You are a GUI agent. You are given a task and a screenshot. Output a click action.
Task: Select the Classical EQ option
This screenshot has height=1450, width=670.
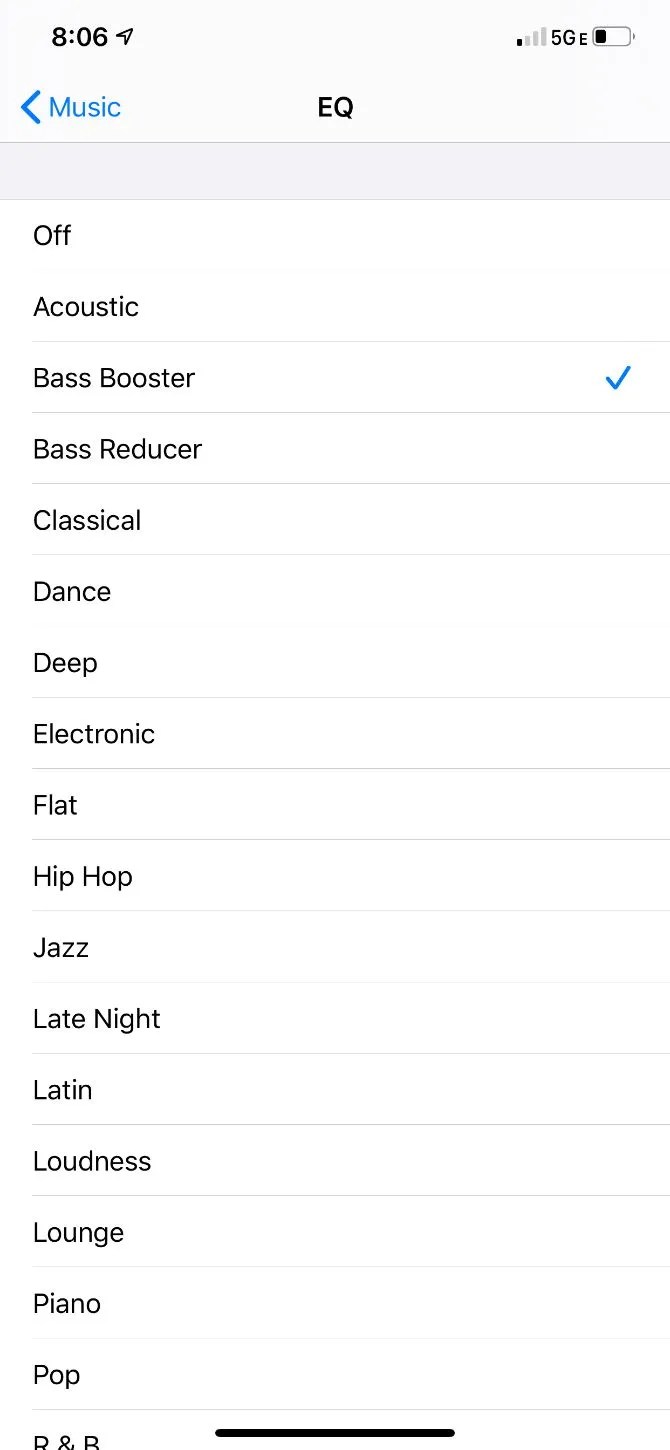click(335, 520)
